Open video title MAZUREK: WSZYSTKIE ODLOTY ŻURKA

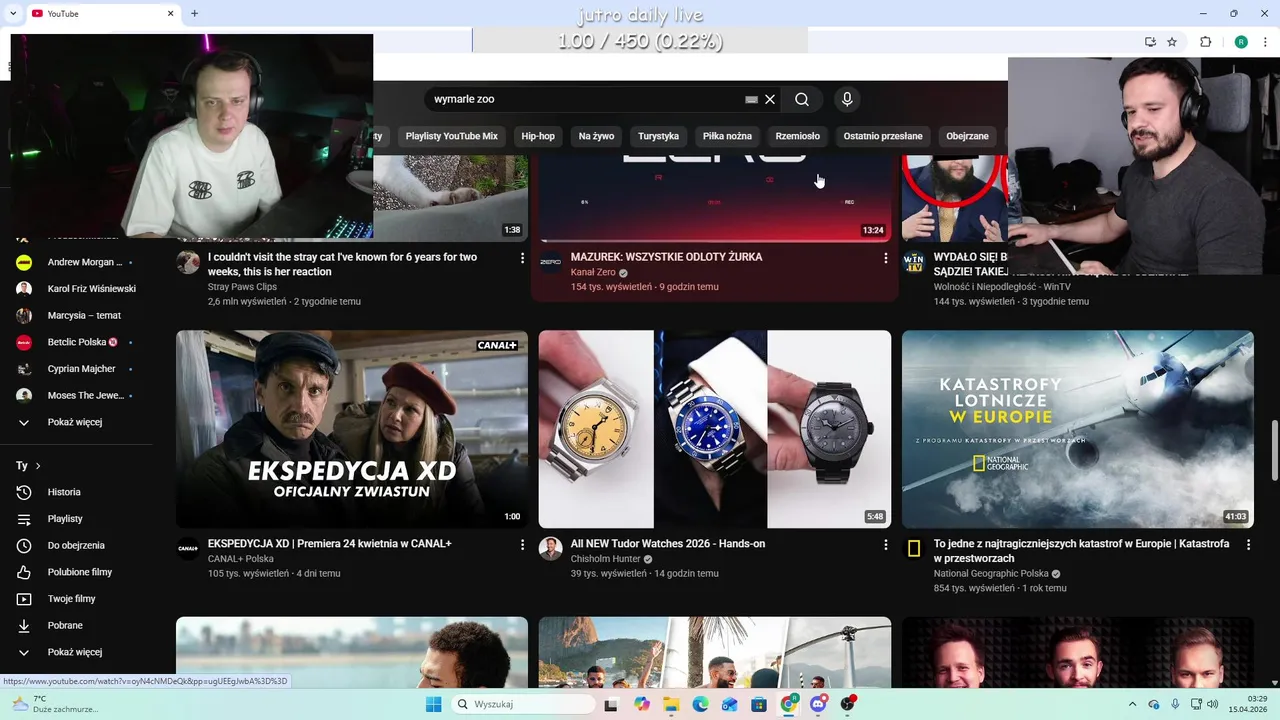[666, 257]
